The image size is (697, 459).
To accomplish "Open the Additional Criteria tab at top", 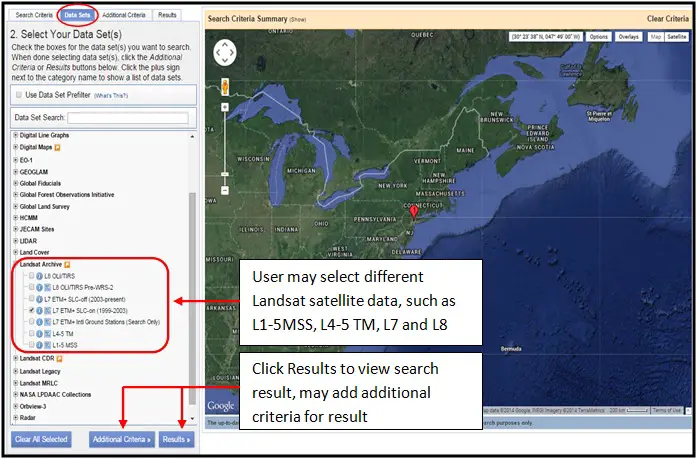I will [x=124, y=15].
